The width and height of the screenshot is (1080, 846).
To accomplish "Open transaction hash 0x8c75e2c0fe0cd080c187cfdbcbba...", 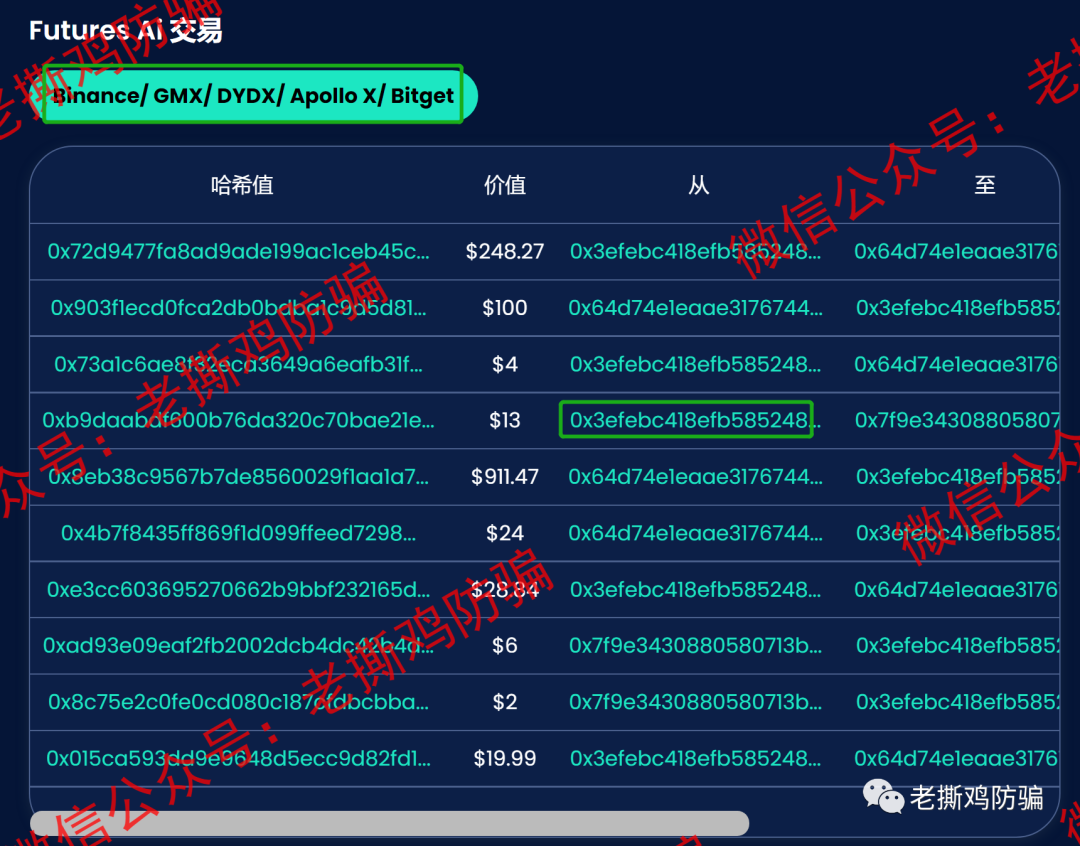I will (x=238, y=702).
